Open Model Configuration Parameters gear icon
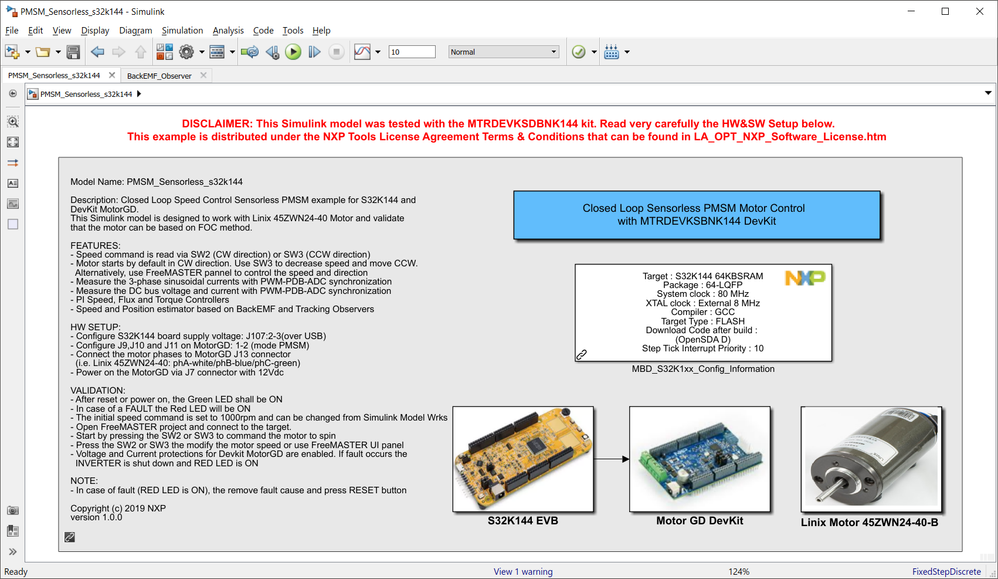The width and height of the screenshot is (998, 579). click(x=186, y=52)
